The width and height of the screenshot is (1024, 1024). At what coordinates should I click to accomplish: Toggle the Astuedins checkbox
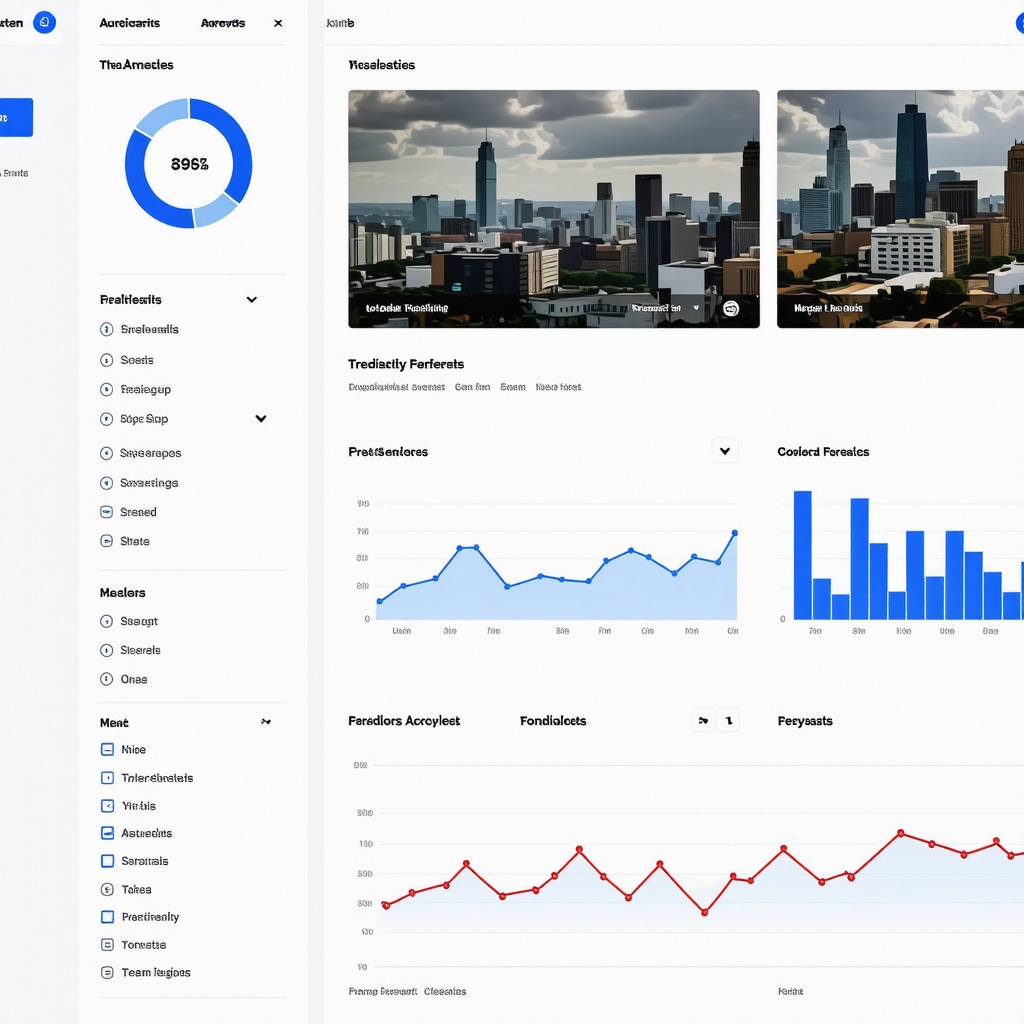[108, 833]
